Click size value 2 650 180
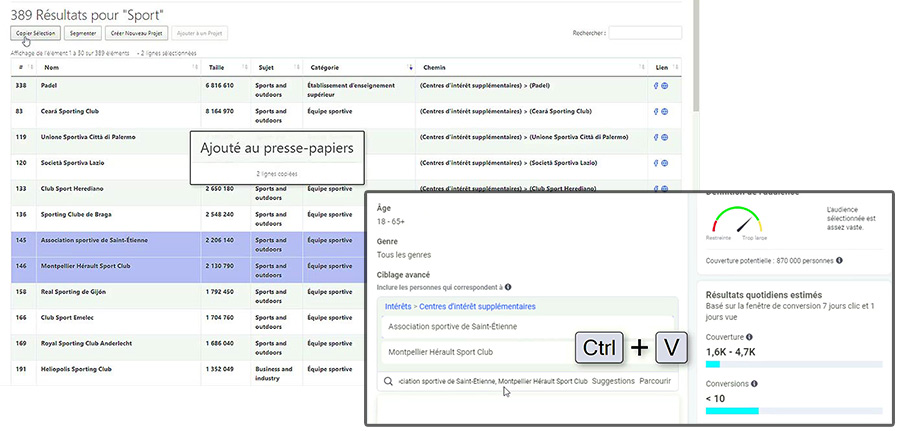 coord(219,189)
